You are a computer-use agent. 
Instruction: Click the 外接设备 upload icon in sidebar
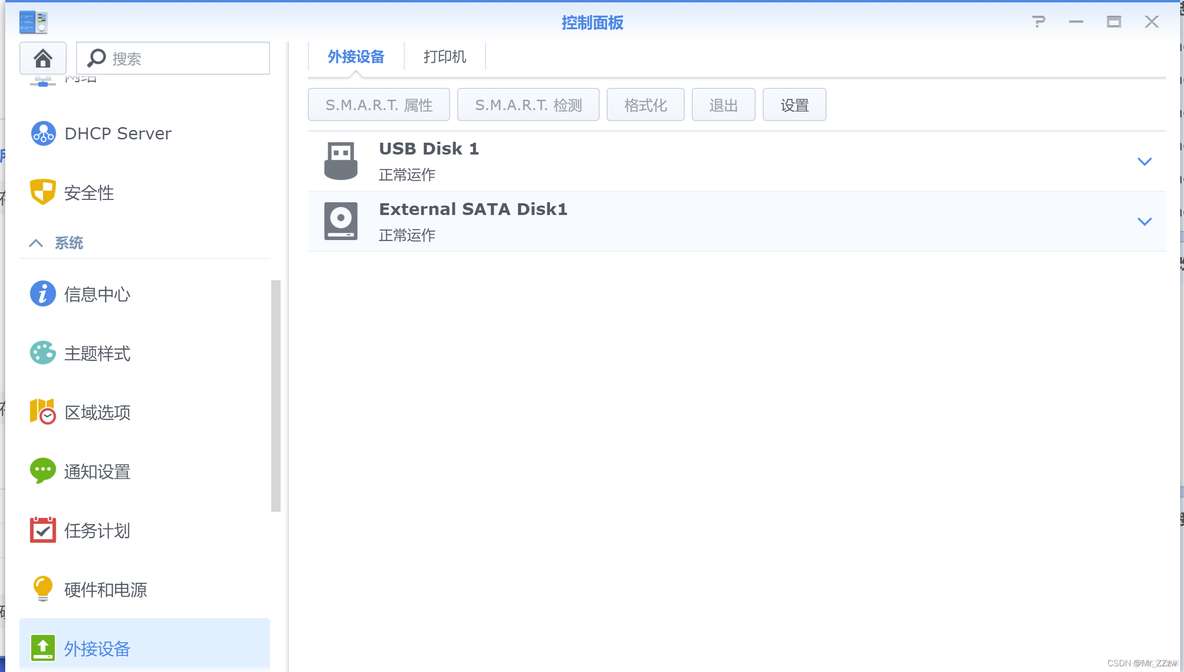(43, 648)
